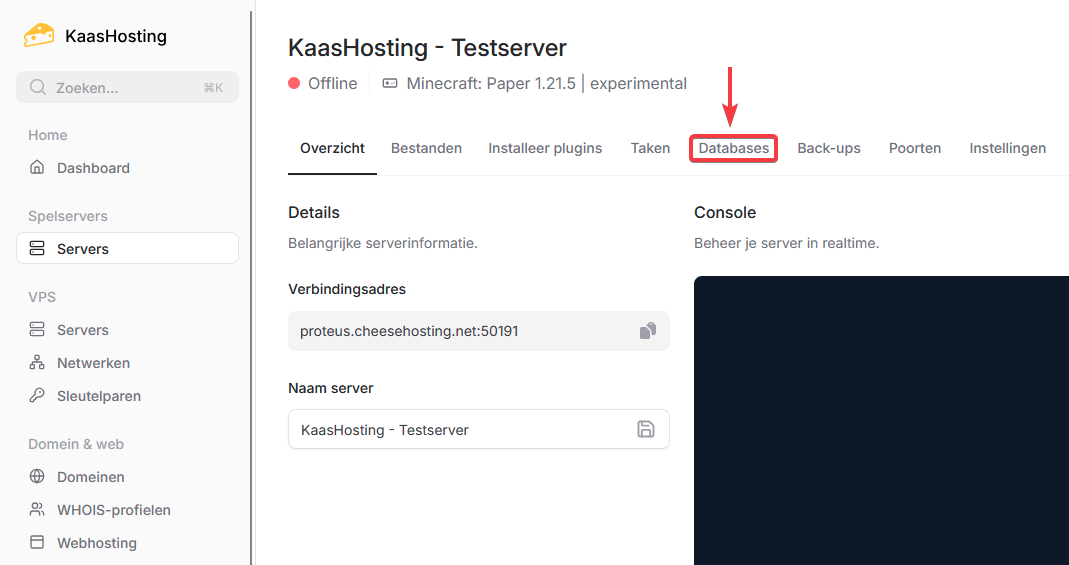Screen dimensions: 1069x565
Task: Open Servers under VPS
Action: (x=127, y=330)
